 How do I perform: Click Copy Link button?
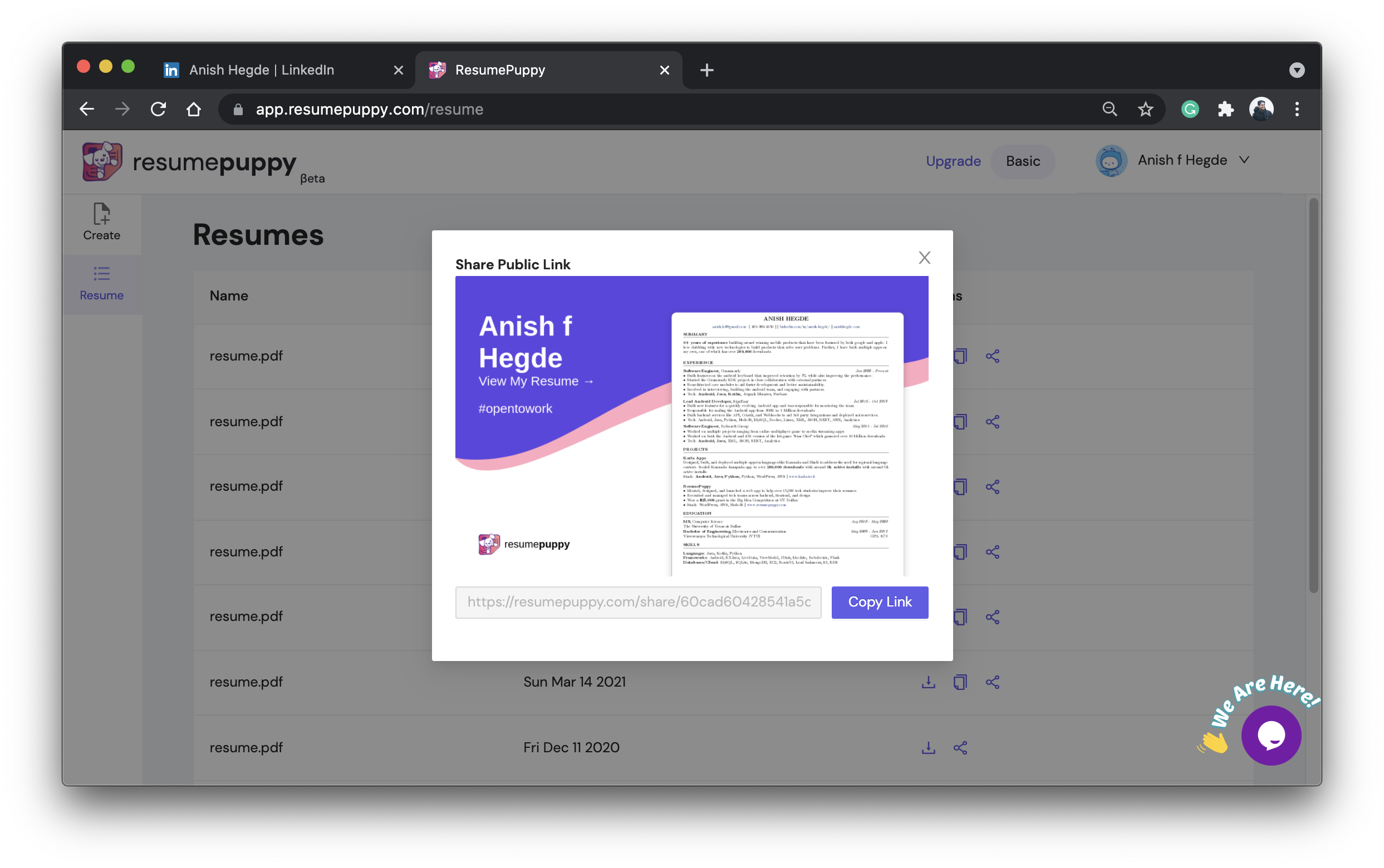point(879,601)
